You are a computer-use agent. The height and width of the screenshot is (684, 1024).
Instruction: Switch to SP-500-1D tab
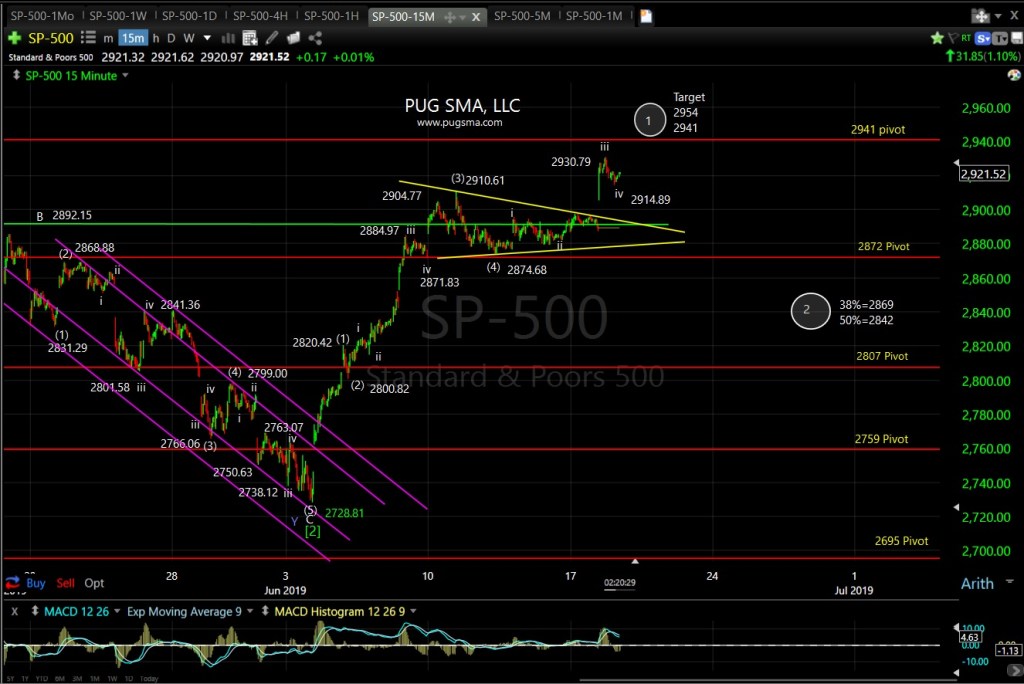pos(189,16)
